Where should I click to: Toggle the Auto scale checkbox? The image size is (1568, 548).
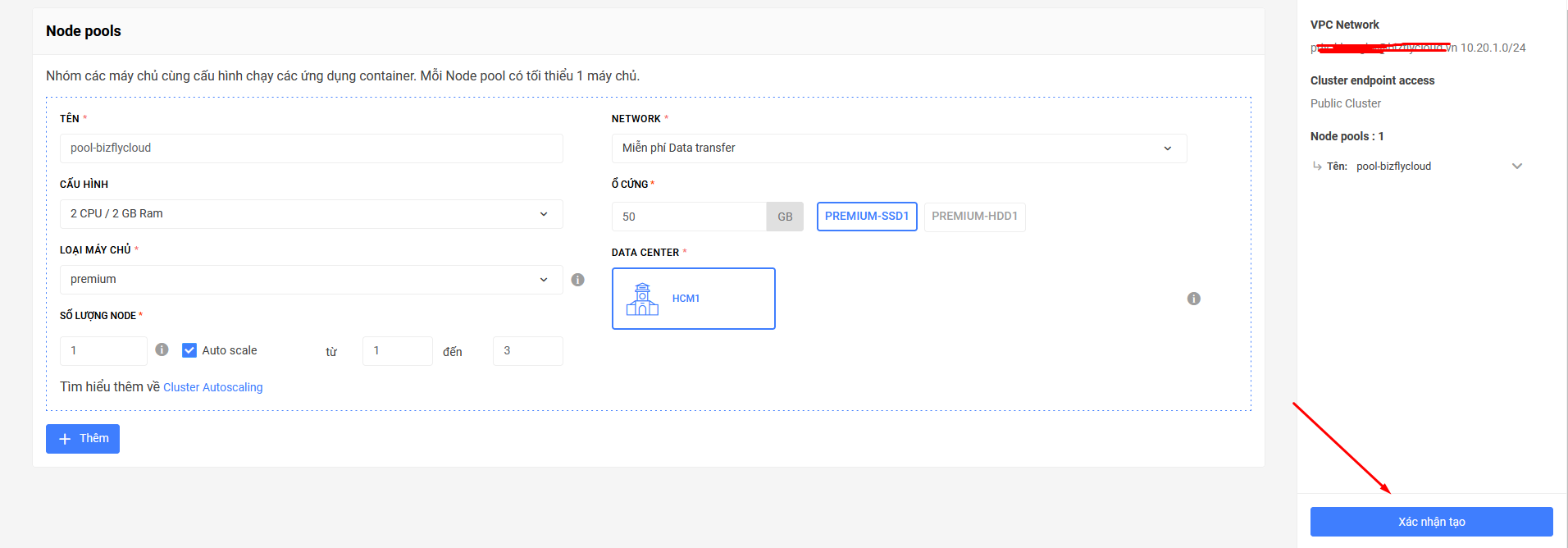coord(189,350)
